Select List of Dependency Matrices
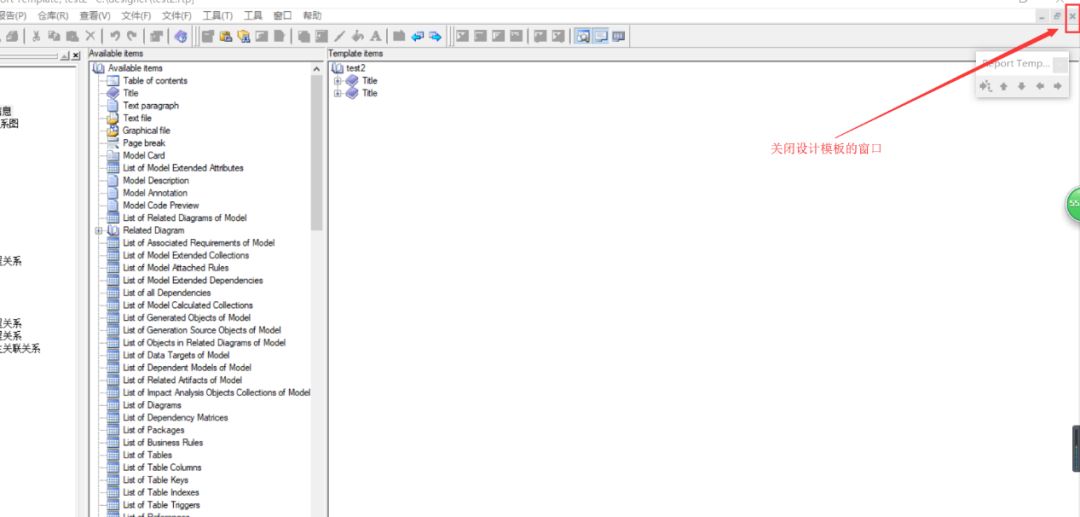The height and width of the screenshot is (517, 1080). [176, 418]
